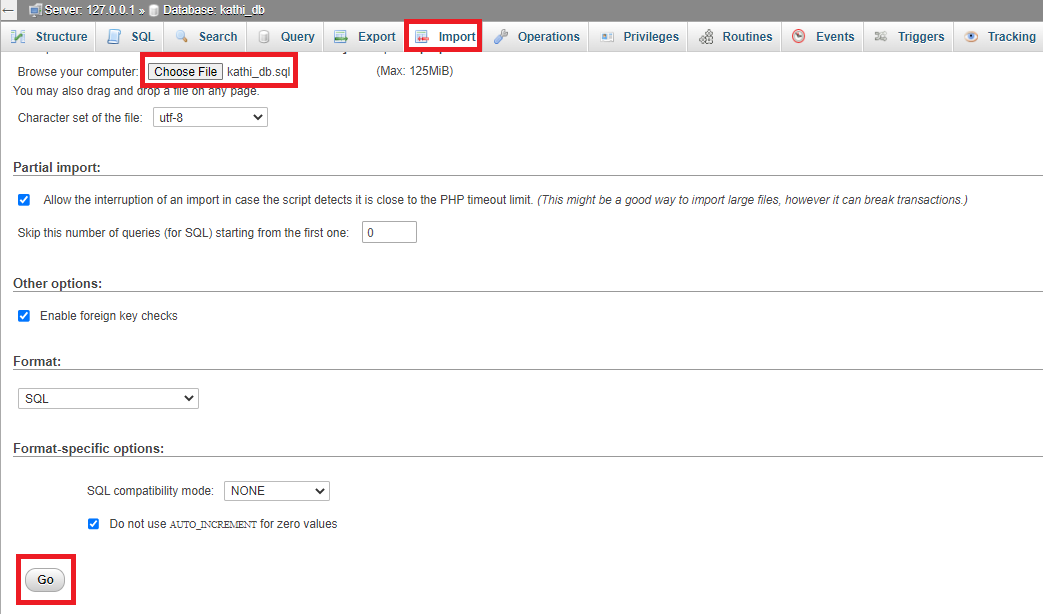Screen dimensions: 1043x614
Task: Click the kathi_db.sql file name text
Action: [x=259, y=72]
